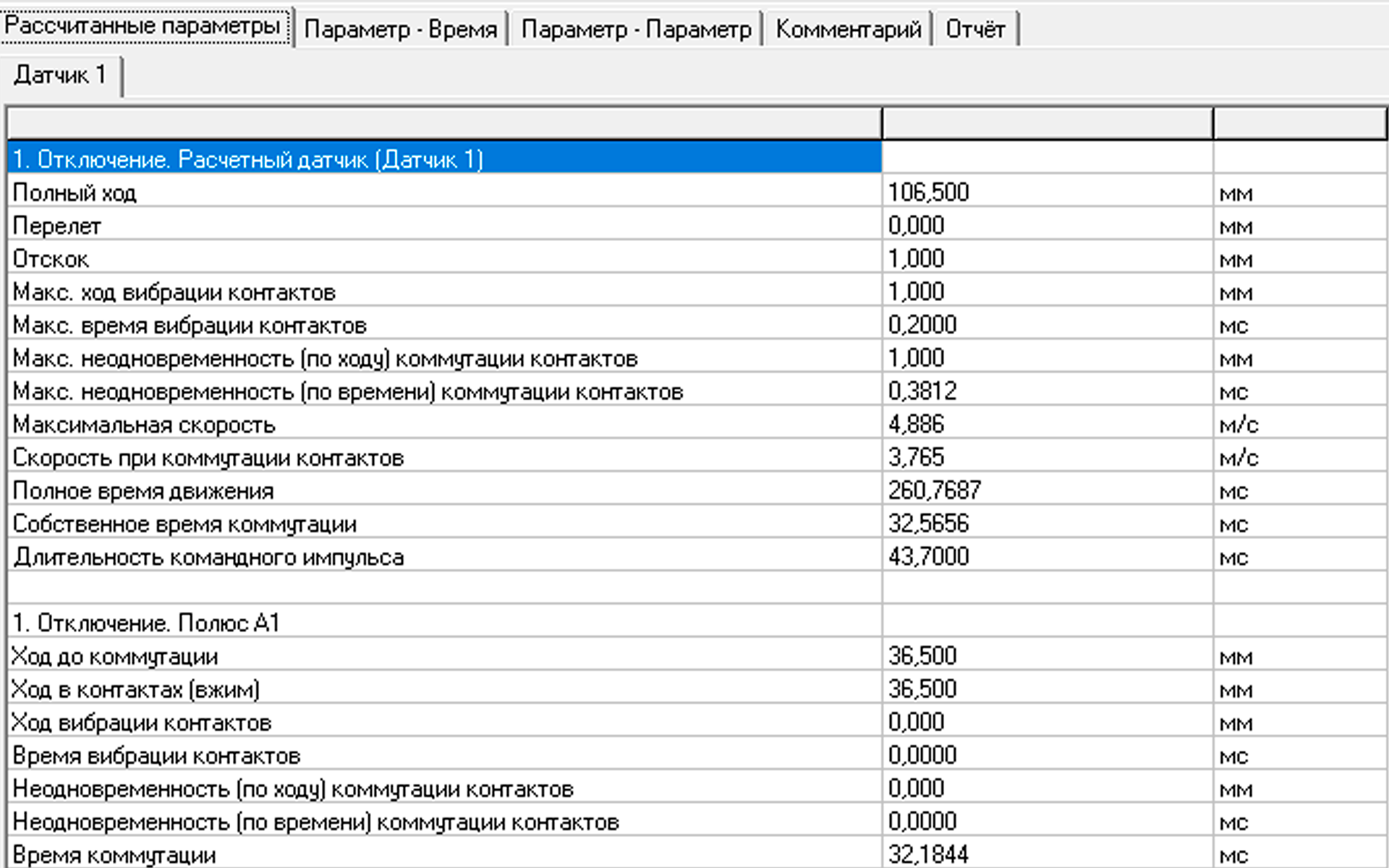1389x868 pixels.
Task: Select the Ход вибрации контактов row
Action: coord(444,723)
